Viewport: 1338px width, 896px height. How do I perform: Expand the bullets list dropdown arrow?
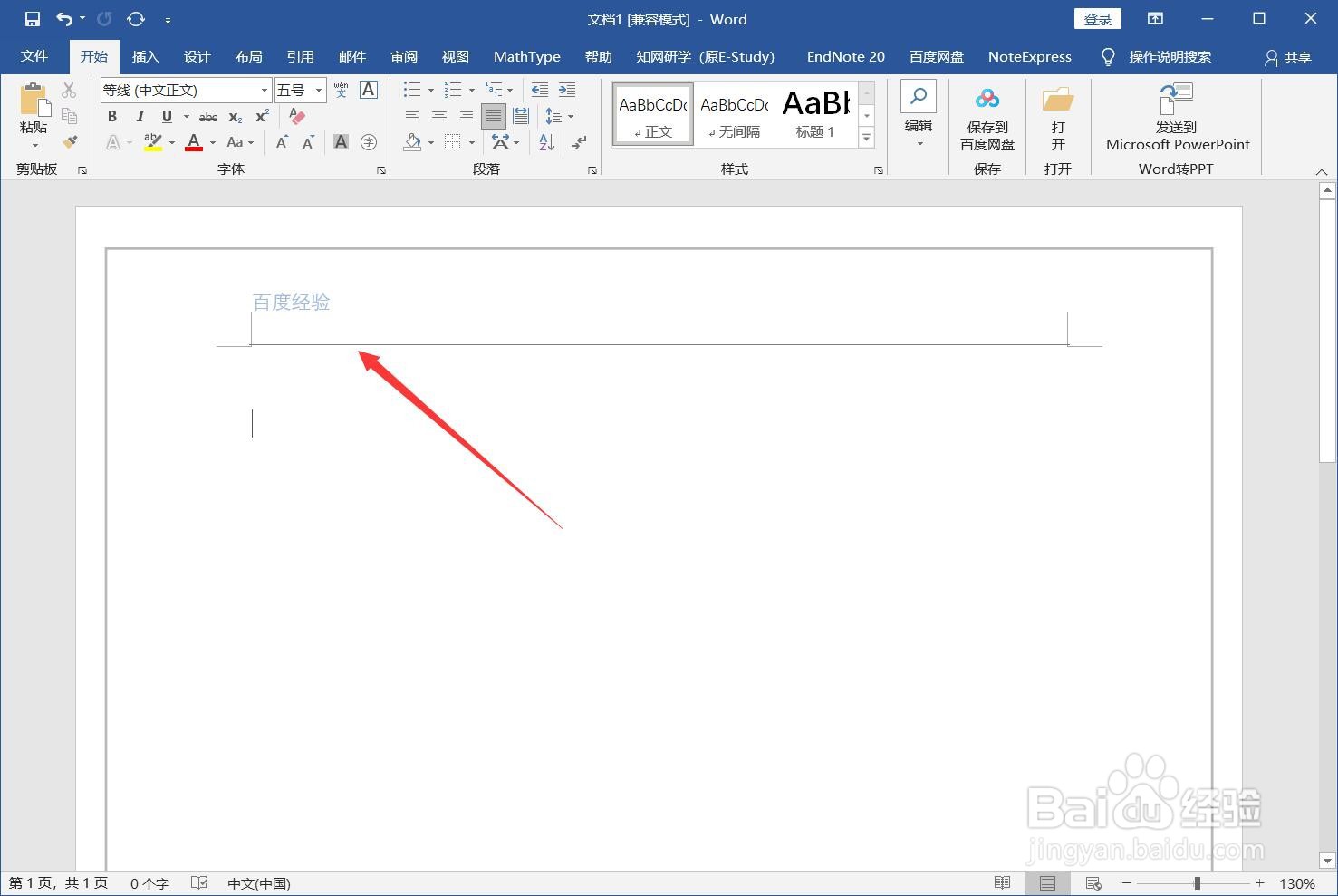pyautogui.click(x=430, y=90)
